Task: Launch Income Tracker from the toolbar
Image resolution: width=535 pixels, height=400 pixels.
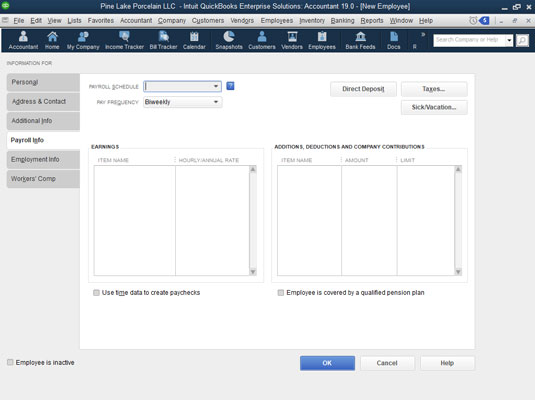Action: [x=124, y=40]
